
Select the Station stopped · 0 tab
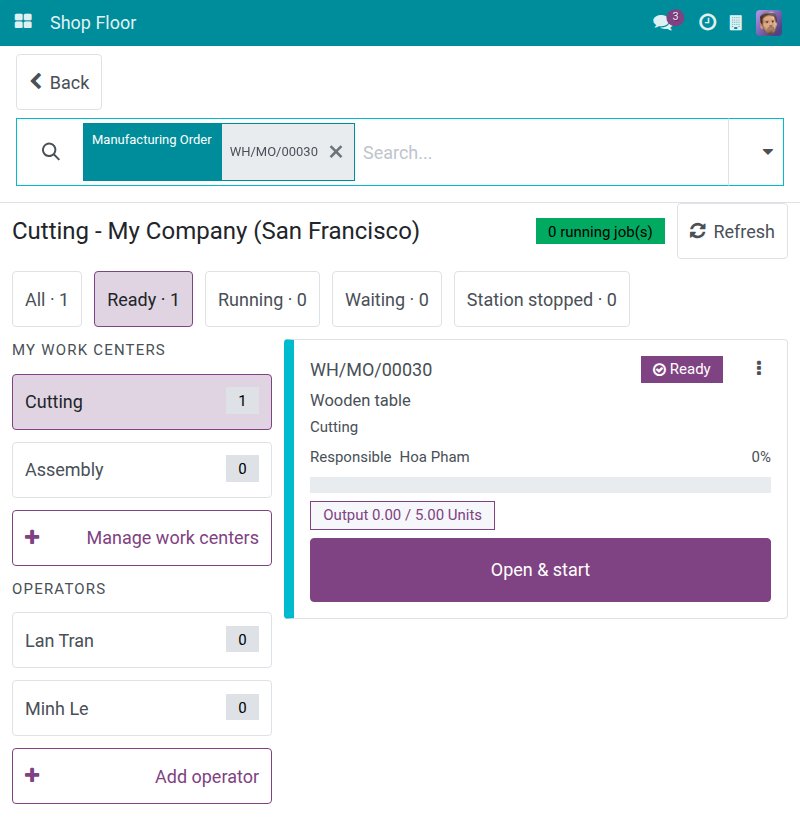click(542, 299)
